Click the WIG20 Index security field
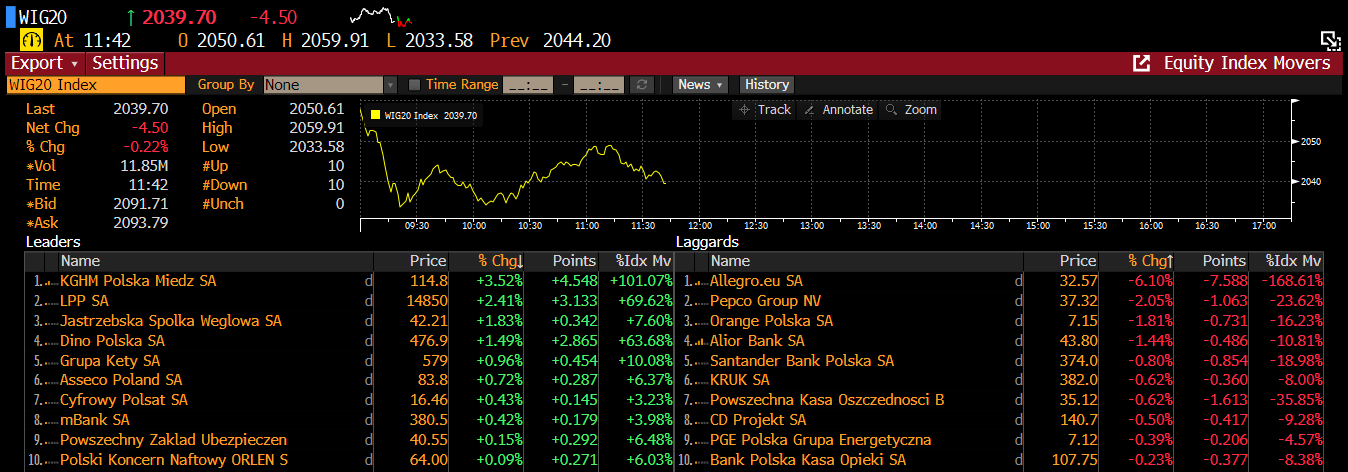Image resolution: width=1348 pixels, height=472 pixels. point(95,85)
